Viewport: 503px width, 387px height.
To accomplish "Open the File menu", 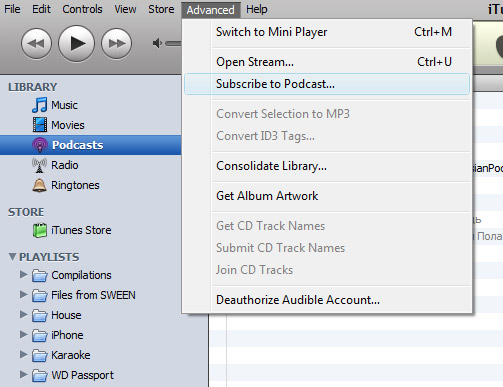I will tap(12, 9).
